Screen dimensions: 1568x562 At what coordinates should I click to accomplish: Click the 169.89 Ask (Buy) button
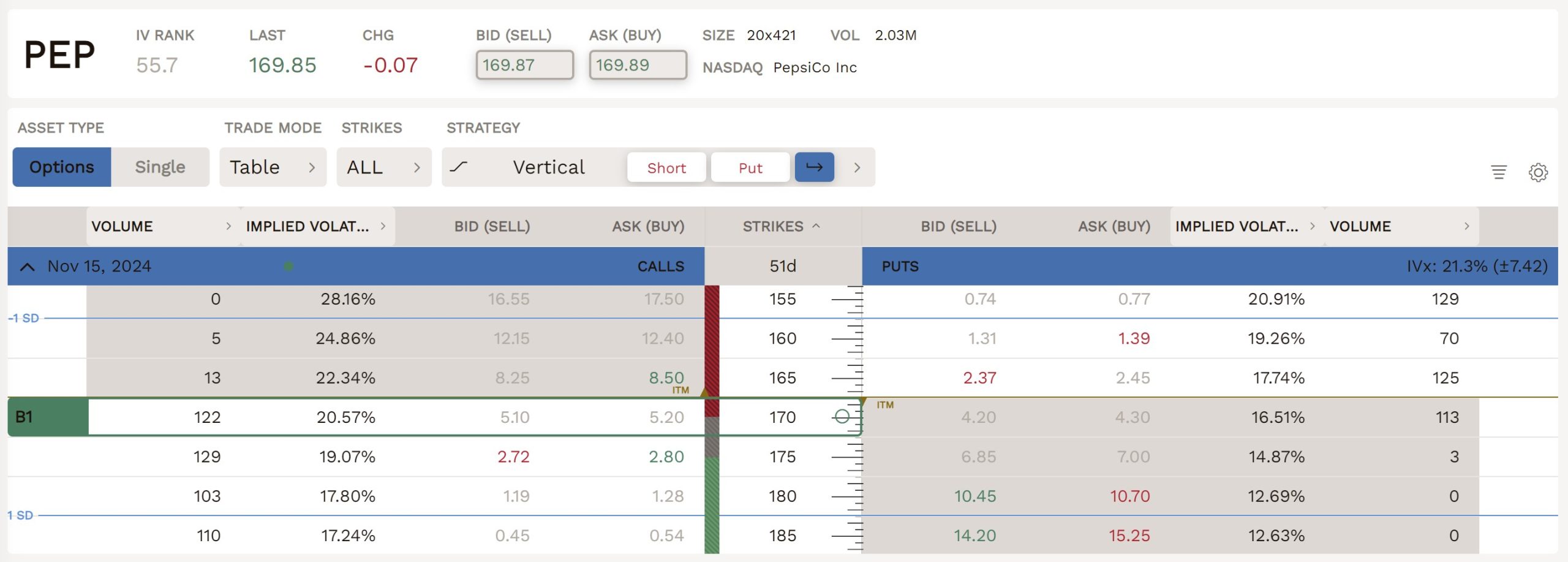(x=638, y=65)
